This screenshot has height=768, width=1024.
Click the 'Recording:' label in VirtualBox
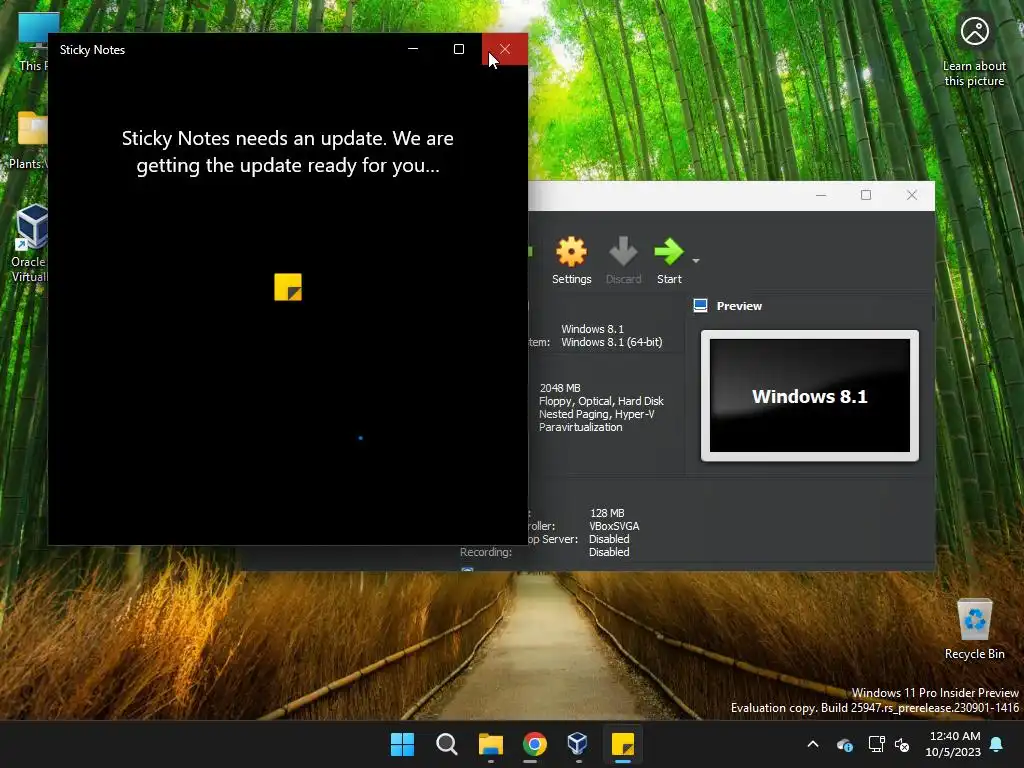486,552
